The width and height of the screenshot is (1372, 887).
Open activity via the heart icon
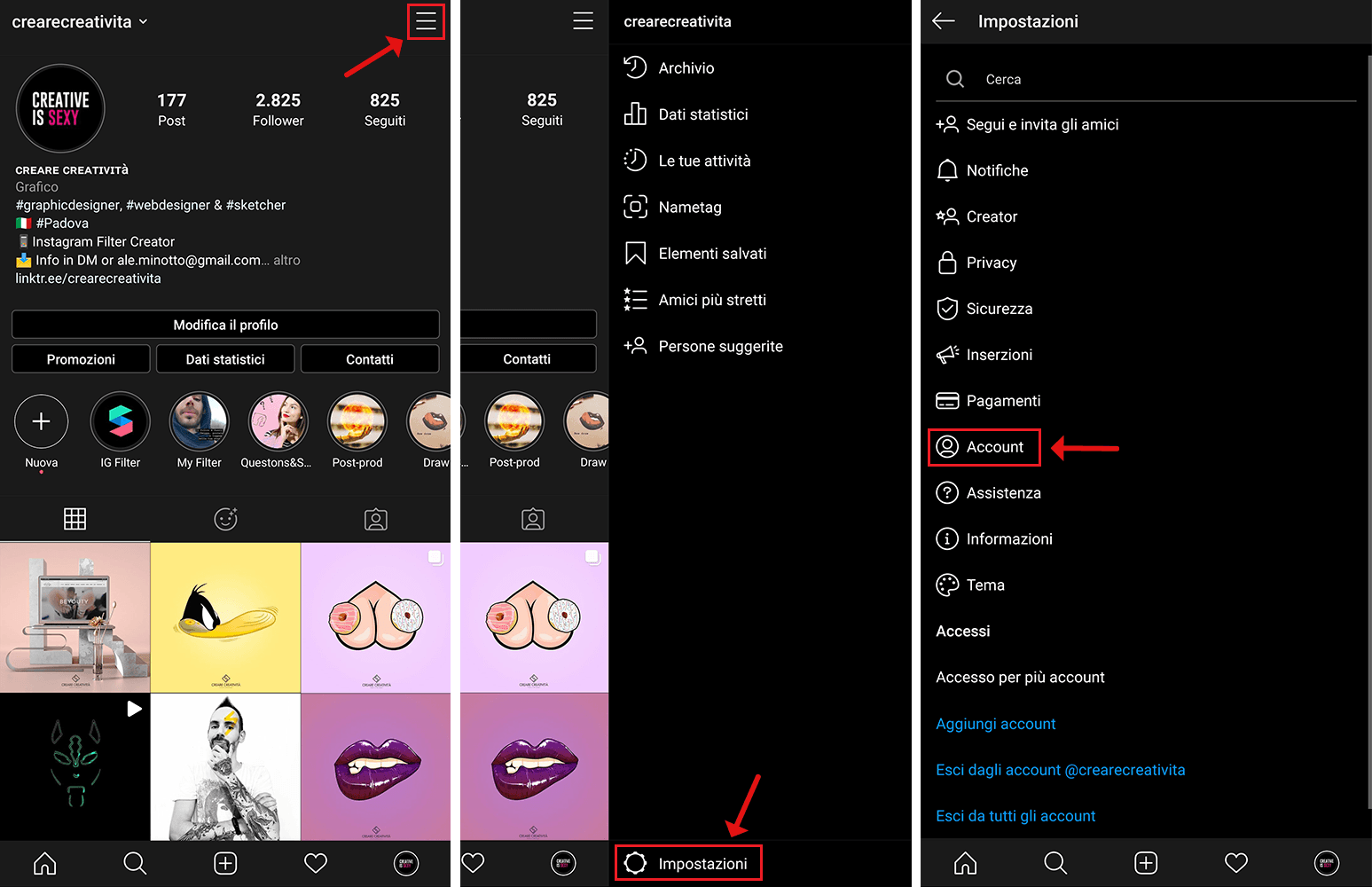[316, 863]
